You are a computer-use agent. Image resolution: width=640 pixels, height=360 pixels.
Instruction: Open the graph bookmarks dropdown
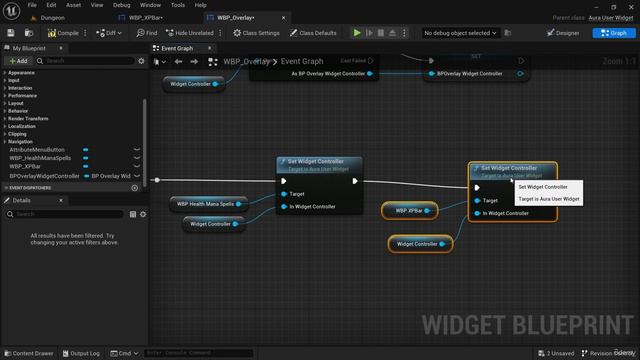point(160,62)
